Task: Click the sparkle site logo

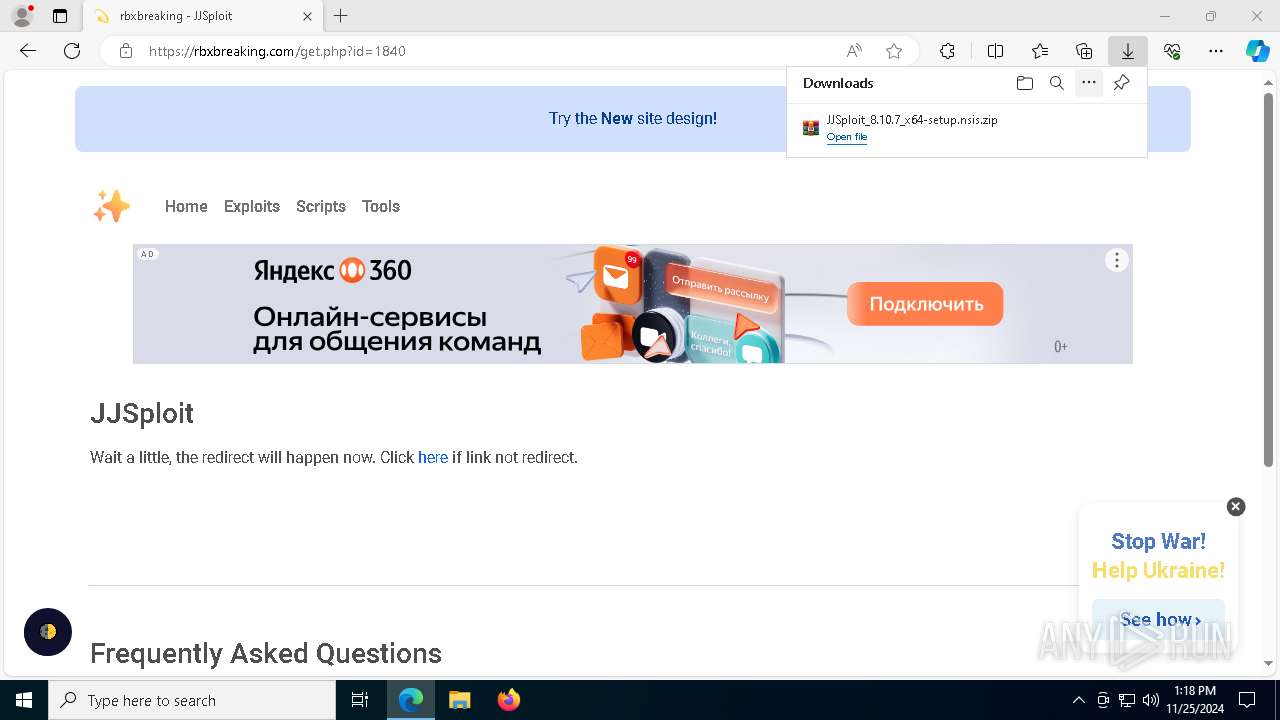Action: tap(112, 206)
